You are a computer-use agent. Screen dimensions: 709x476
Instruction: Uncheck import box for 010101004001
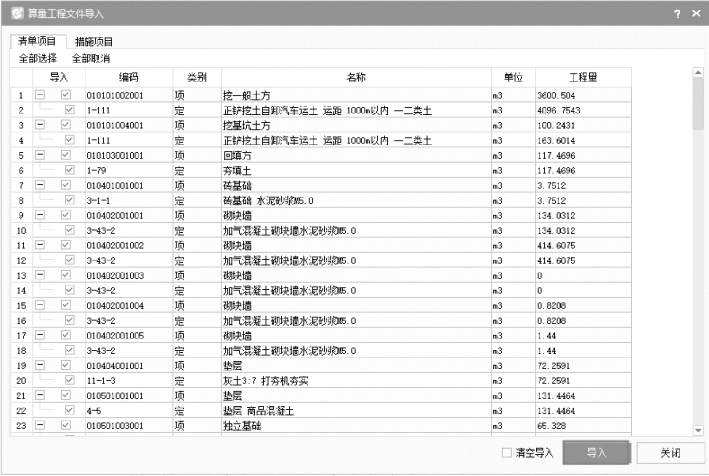point(66,125)
